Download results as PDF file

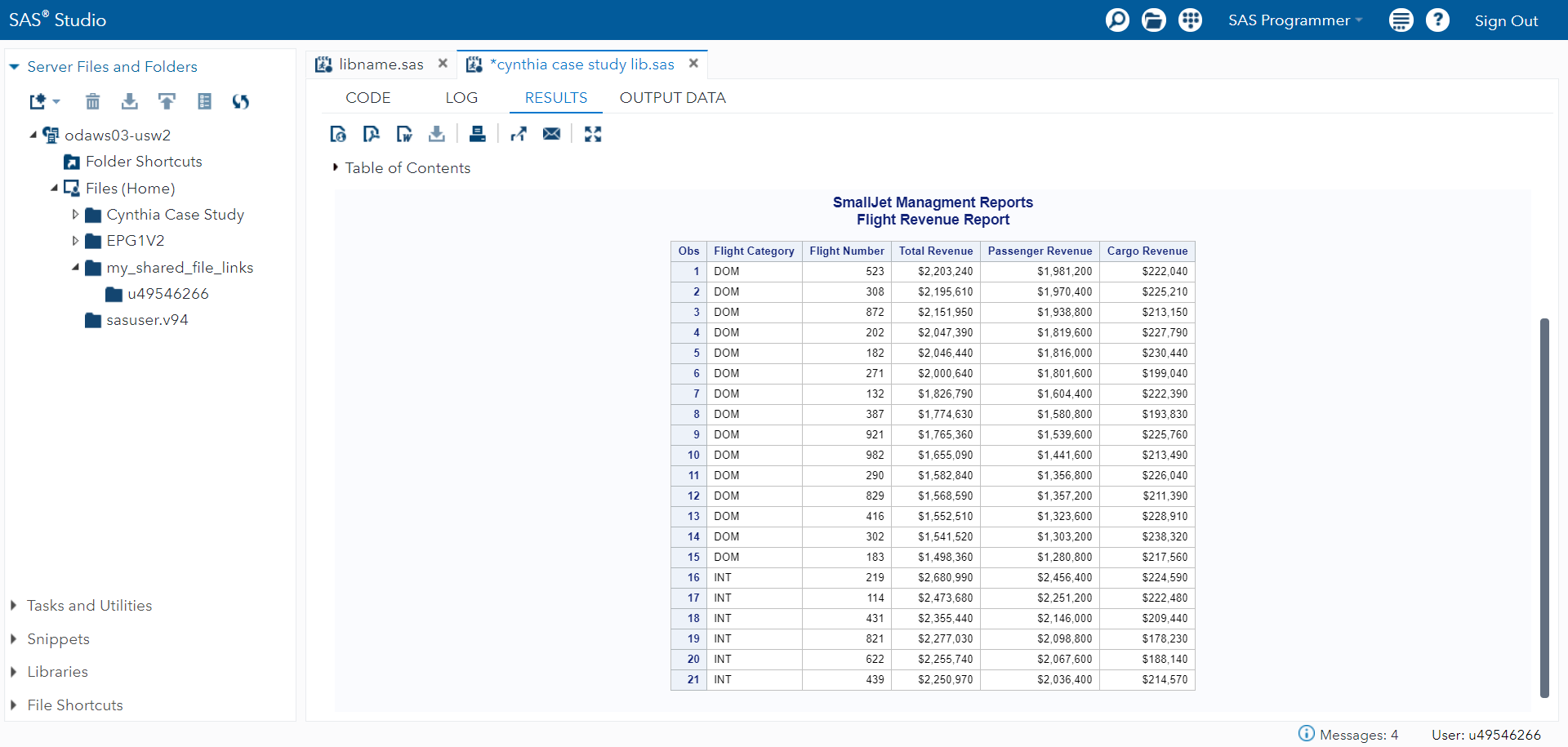point(371,134)
